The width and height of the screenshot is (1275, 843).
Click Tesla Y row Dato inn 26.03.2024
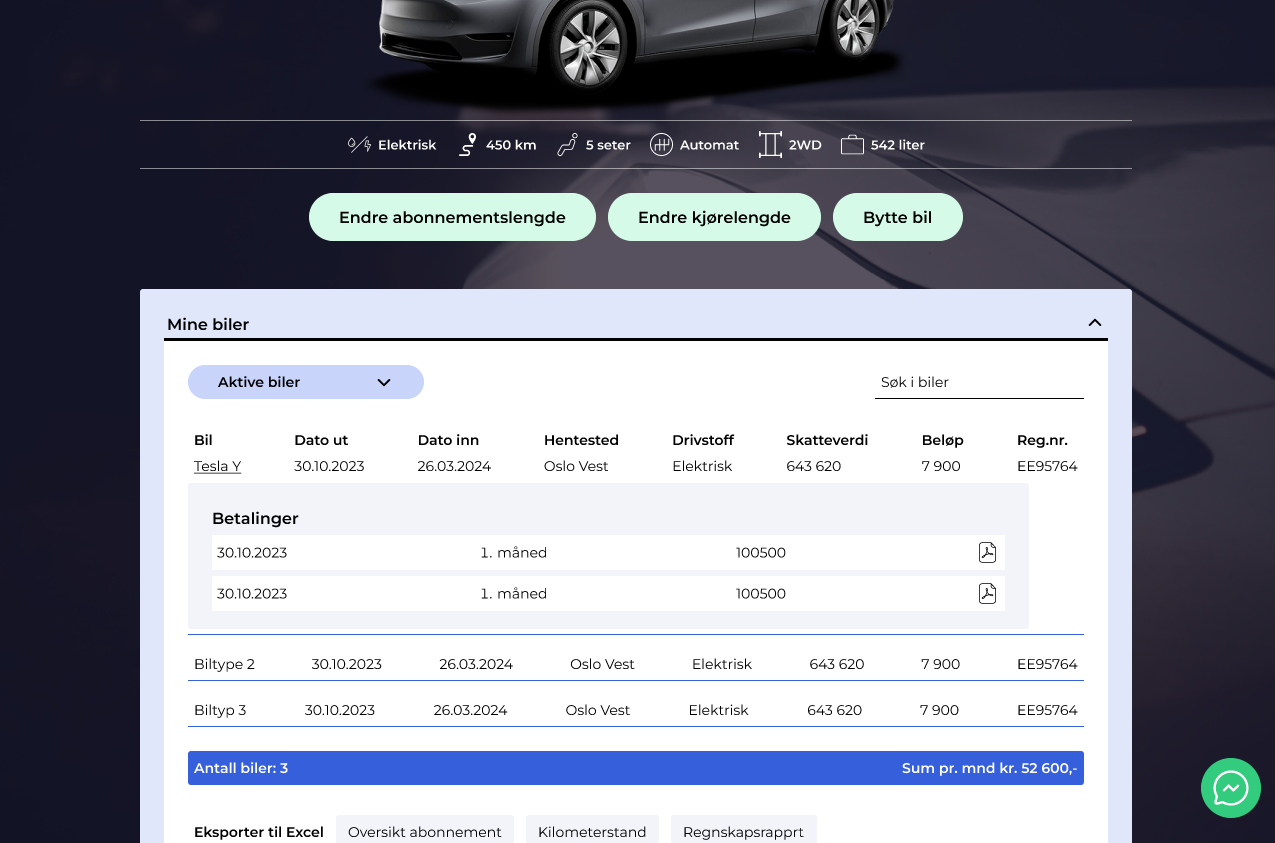(x=454, y=466)
